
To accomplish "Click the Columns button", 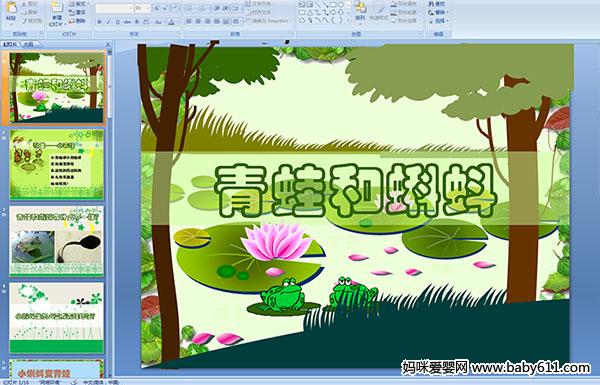I will (x=236, y=21).
